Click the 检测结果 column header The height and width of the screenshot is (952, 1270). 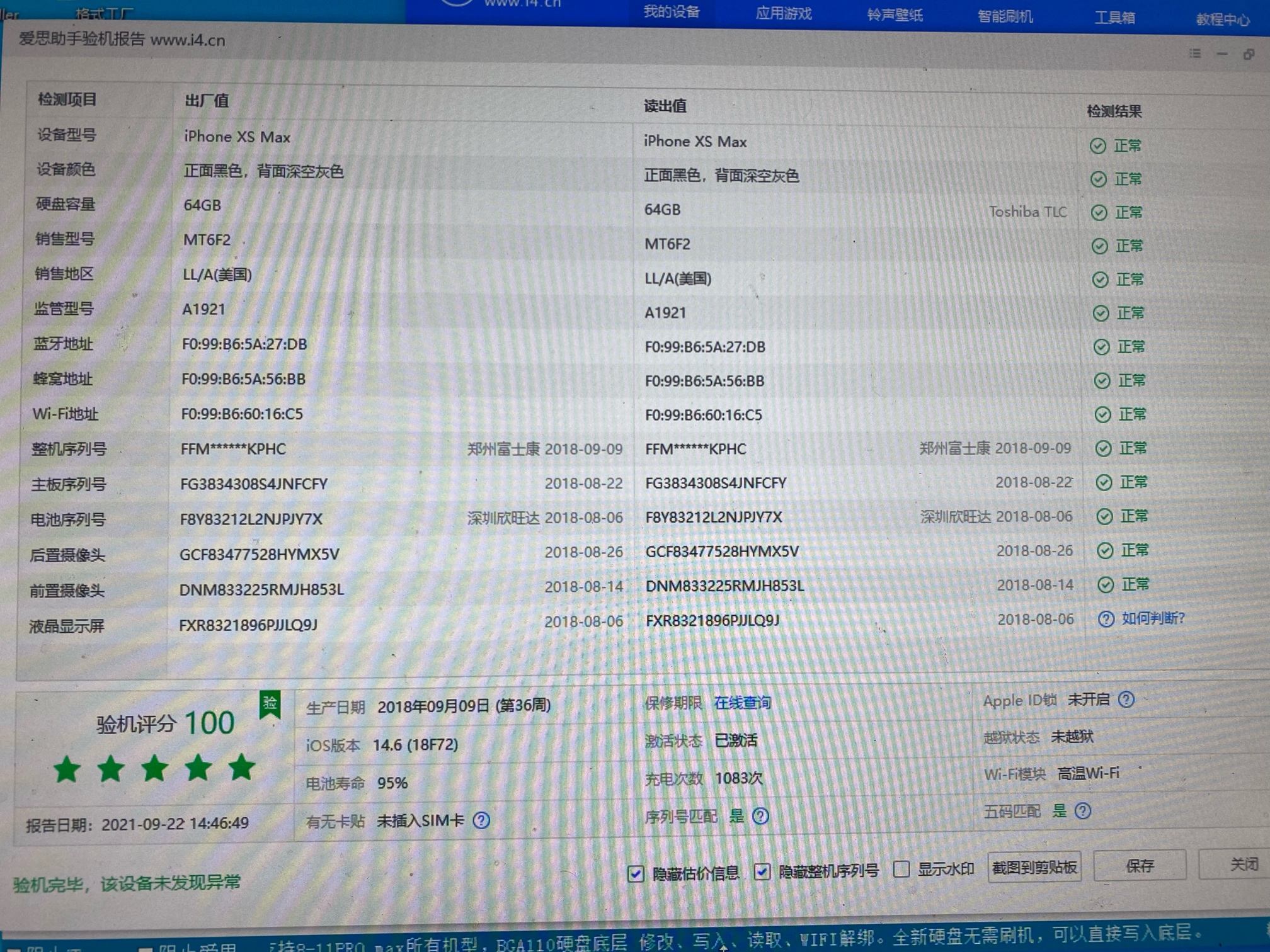(x=1114, y=111)
